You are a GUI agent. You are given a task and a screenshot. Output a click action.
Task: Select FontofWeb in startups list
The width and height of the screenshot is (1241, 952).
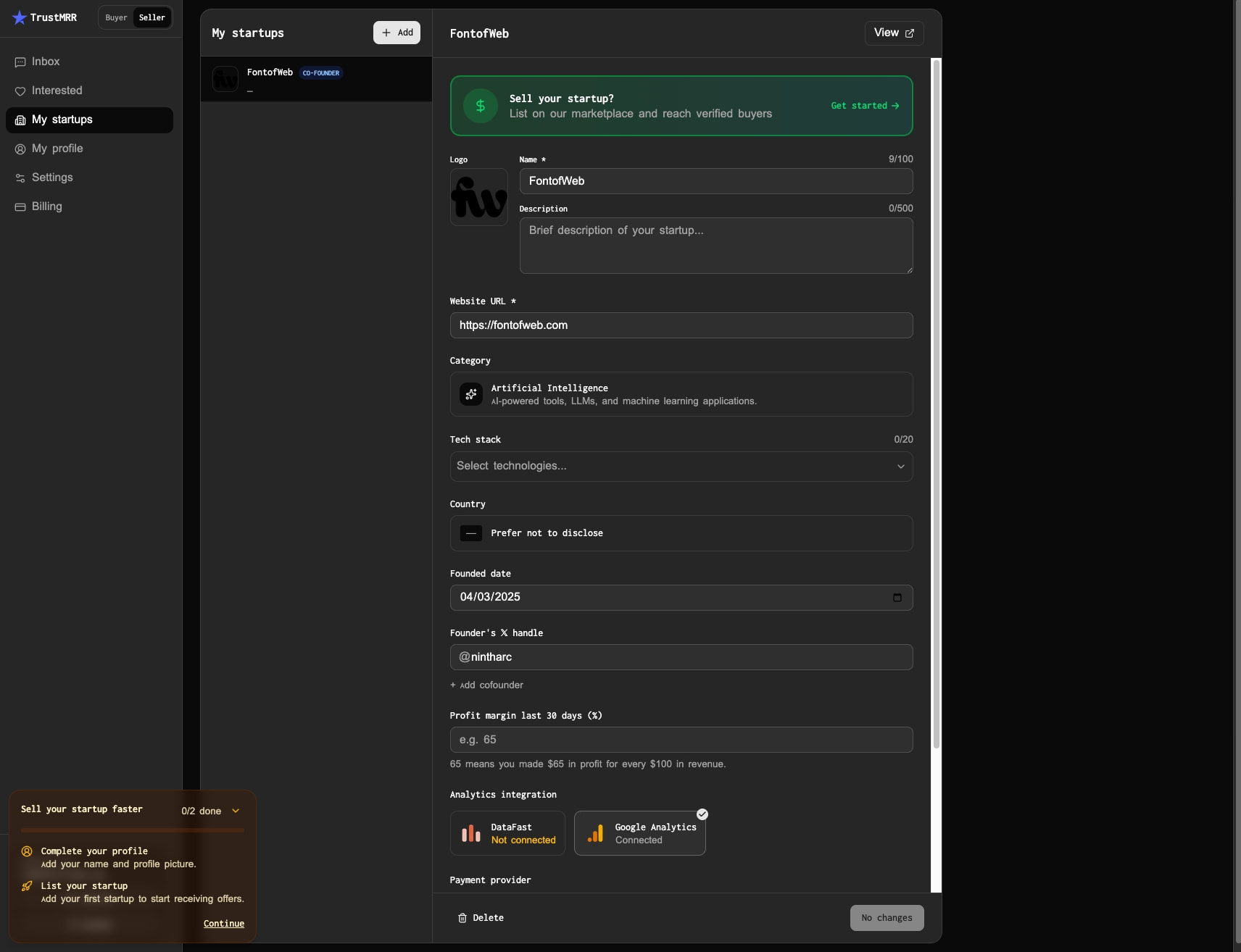click(x=316, y=79)
